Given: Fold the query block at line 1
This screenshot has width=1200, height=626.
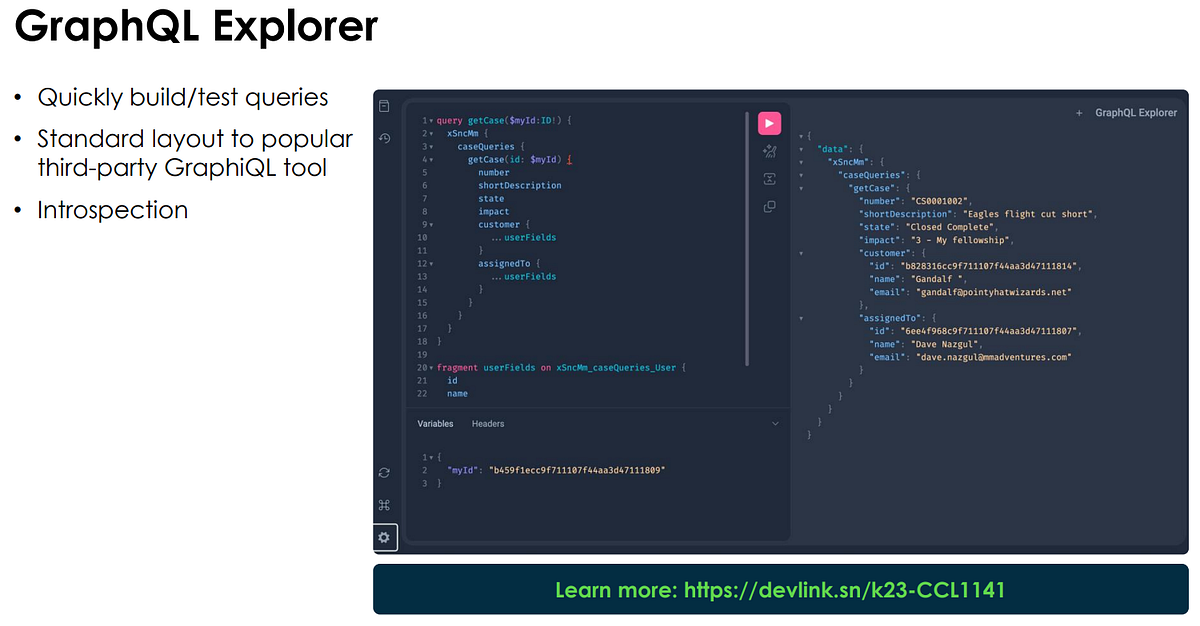Looking at the screenshot, I should 431,121.
